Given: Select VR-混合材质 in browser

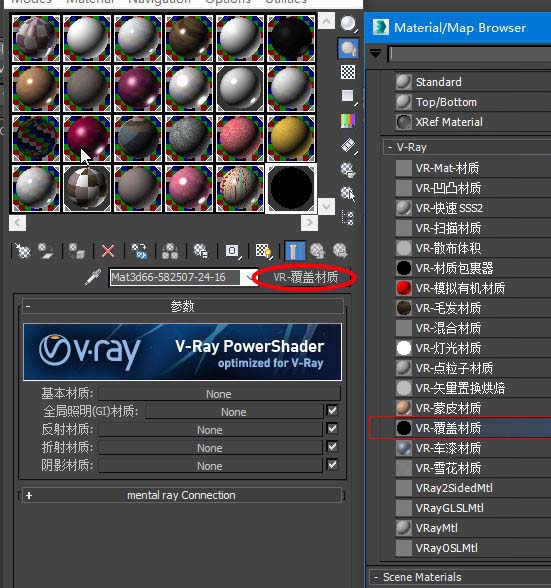Looking at the screenshot, I should (x=473, y=328).
